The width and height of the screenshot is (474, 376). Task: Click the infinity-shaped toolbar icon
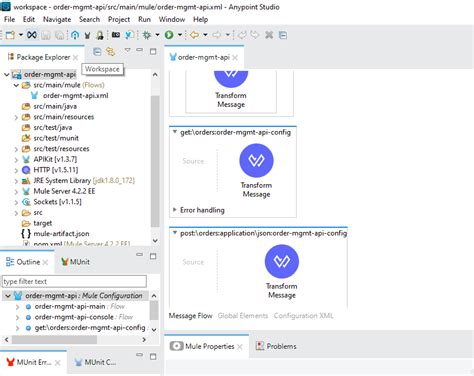tap(32, 35)
